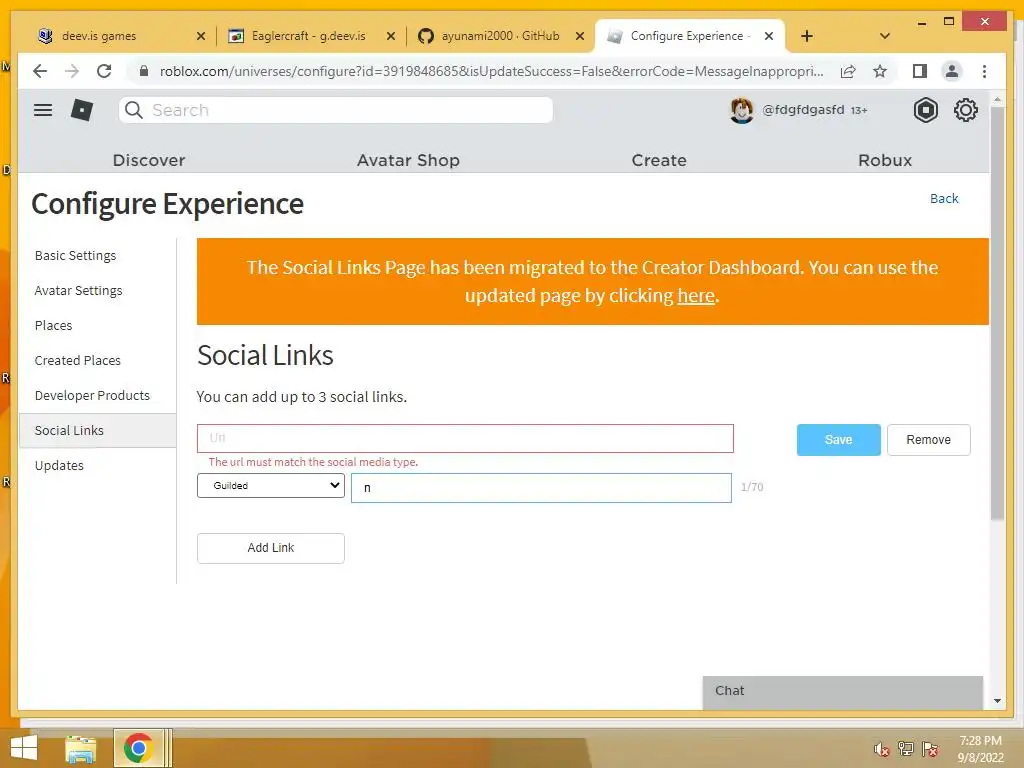Click the Roblox Search box

click(336, 110)
